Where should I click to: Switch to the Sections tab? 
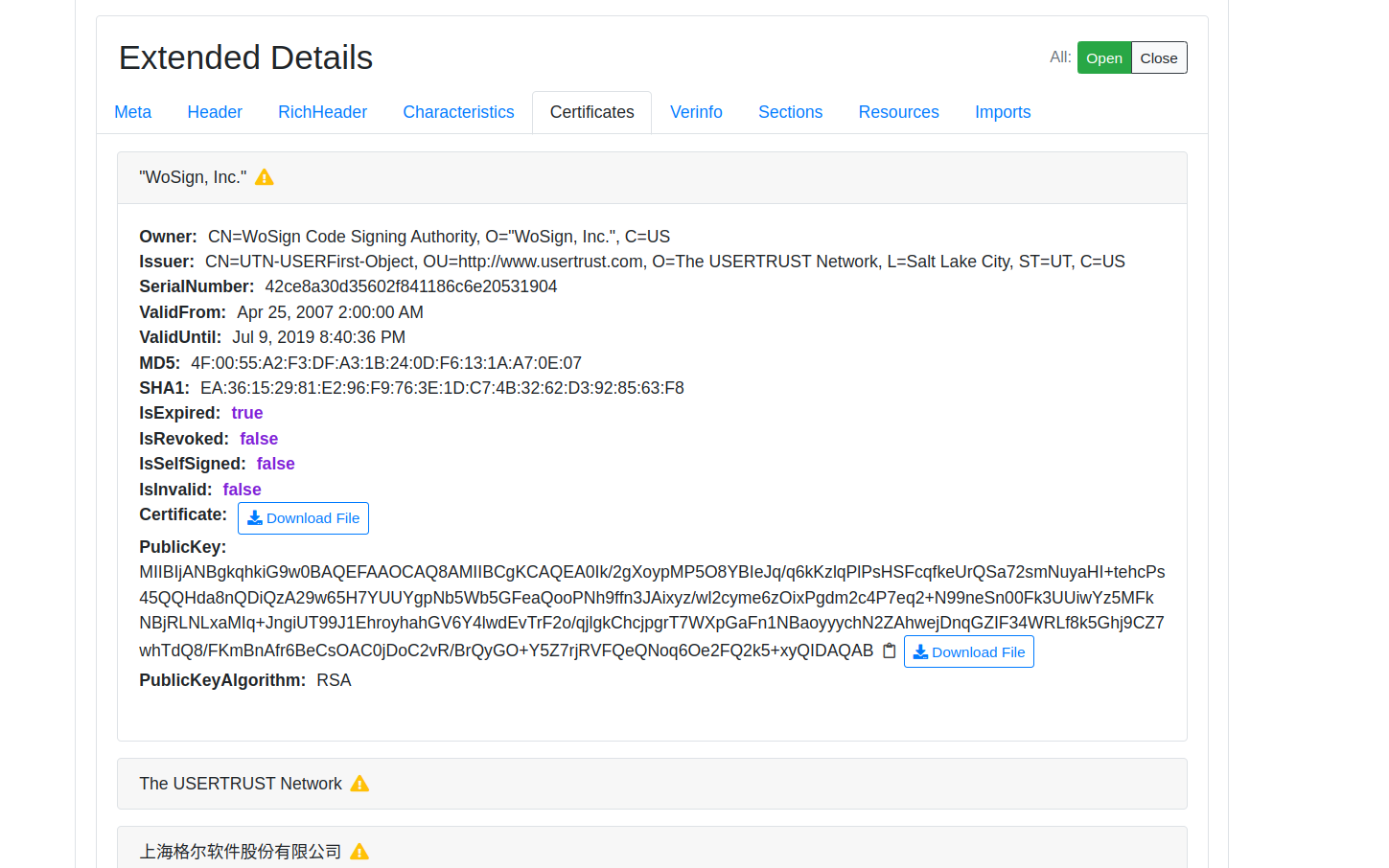click(x=791, y=112)
